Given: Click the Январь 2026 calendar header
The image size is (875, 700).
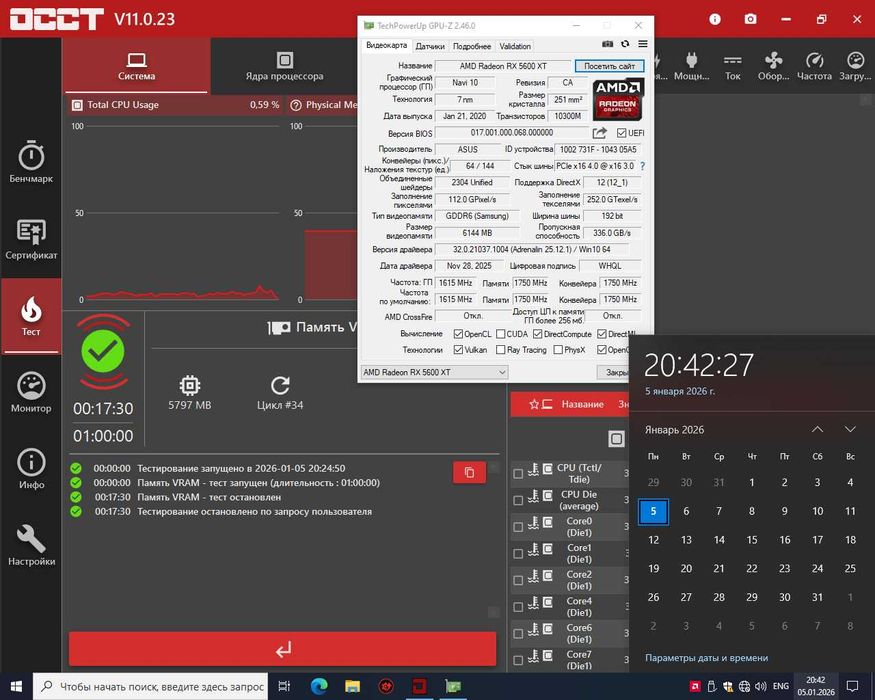Looking at the screenshot, I should pos(674,430).
